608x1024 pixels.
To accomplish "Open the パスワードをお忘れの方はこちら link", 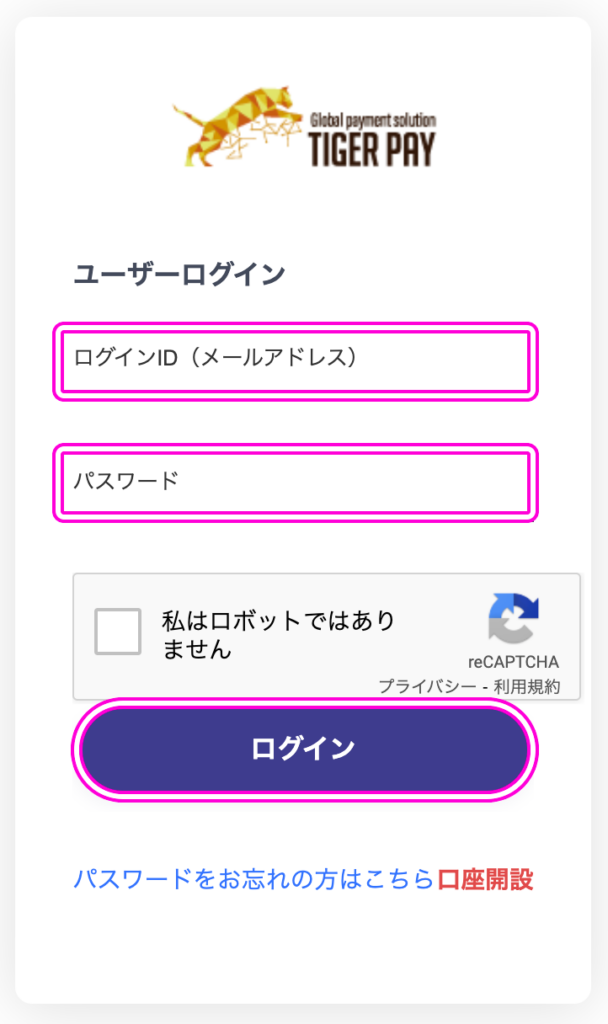I will [x=253, y=880].
